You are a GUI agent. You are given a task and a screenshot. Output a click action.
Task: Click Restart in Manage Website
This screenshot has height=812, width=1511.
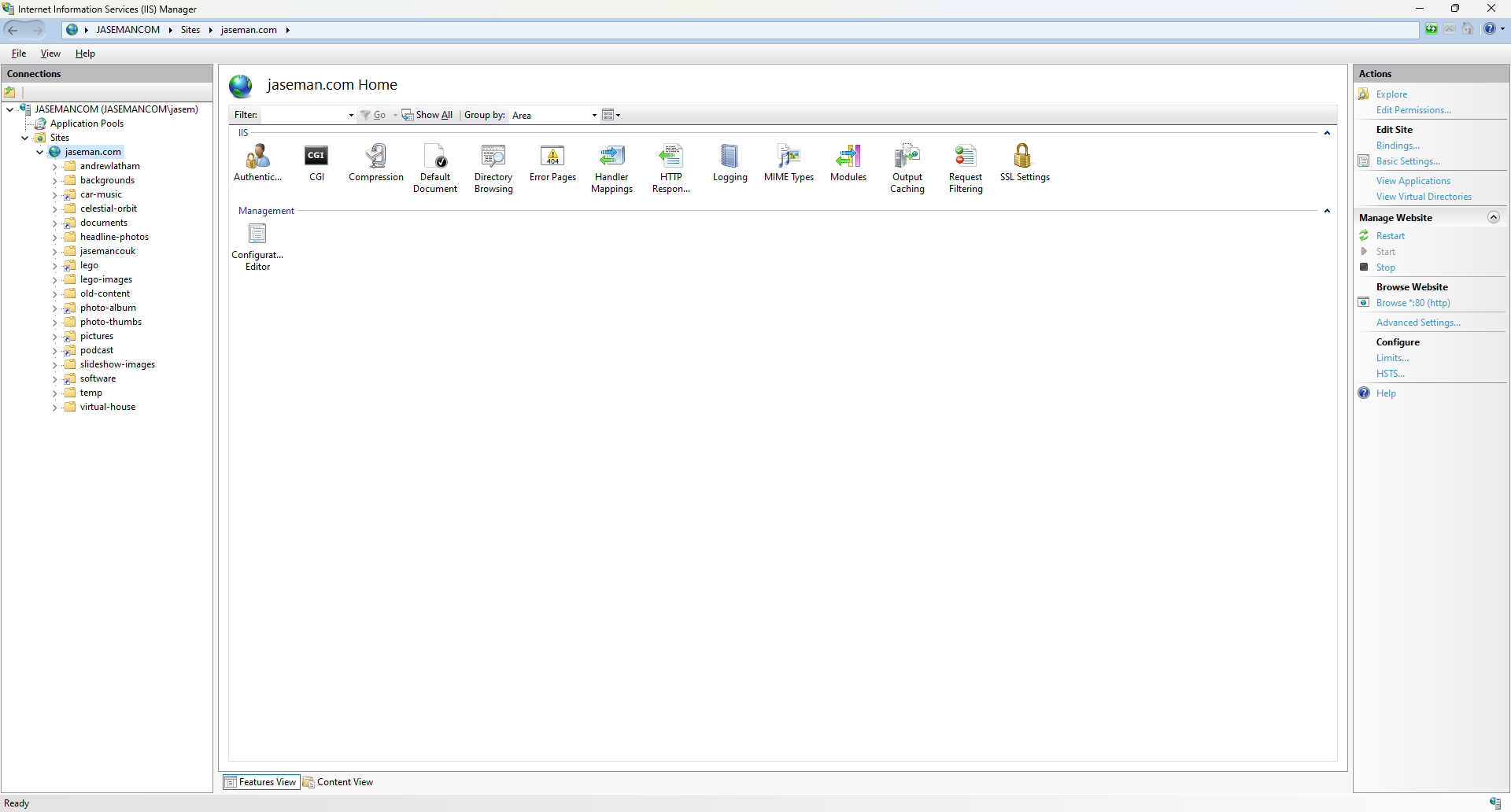click(1390, 236)
